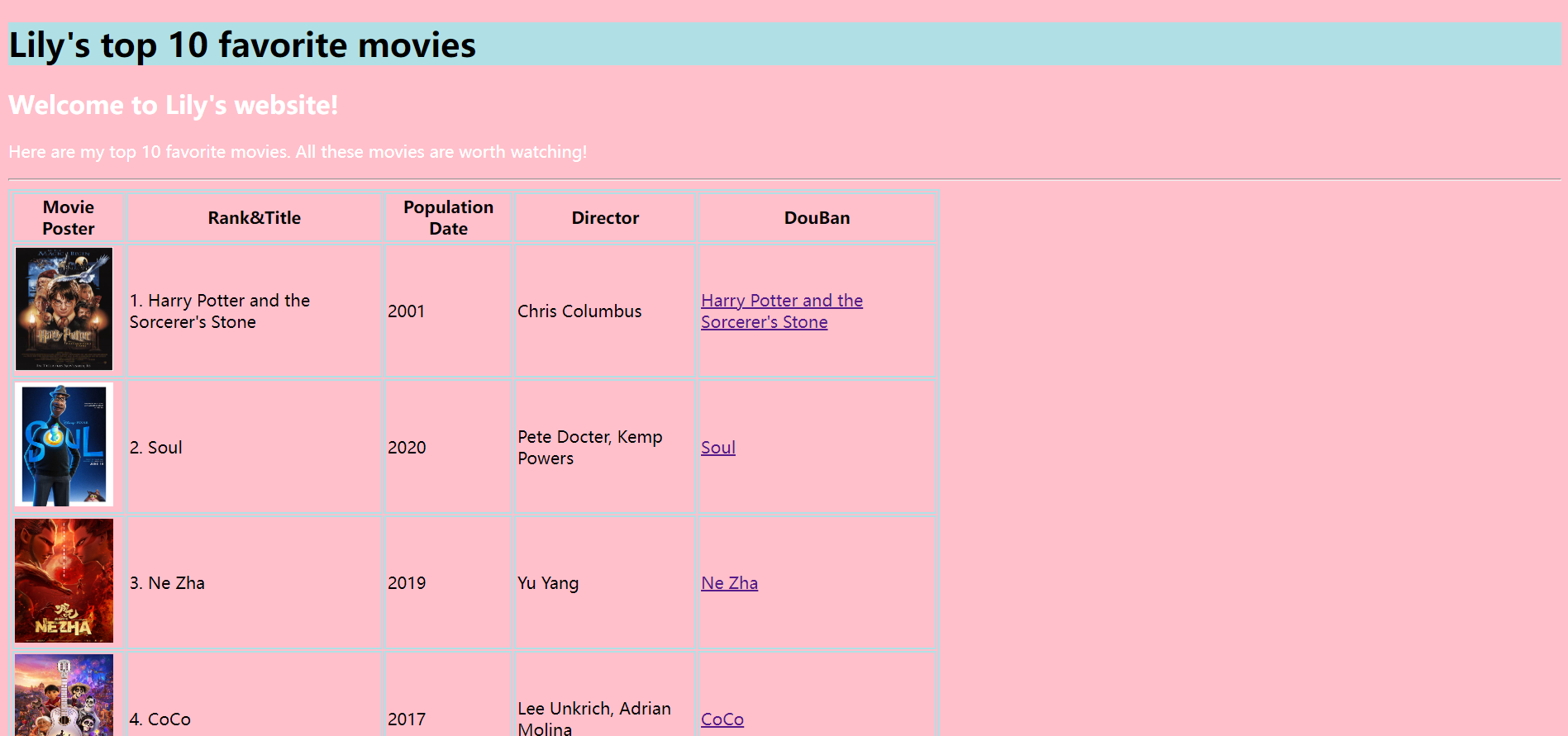Click the Director column header
The height and width of the screenshot is (736, 1568).
click(605, 218)
